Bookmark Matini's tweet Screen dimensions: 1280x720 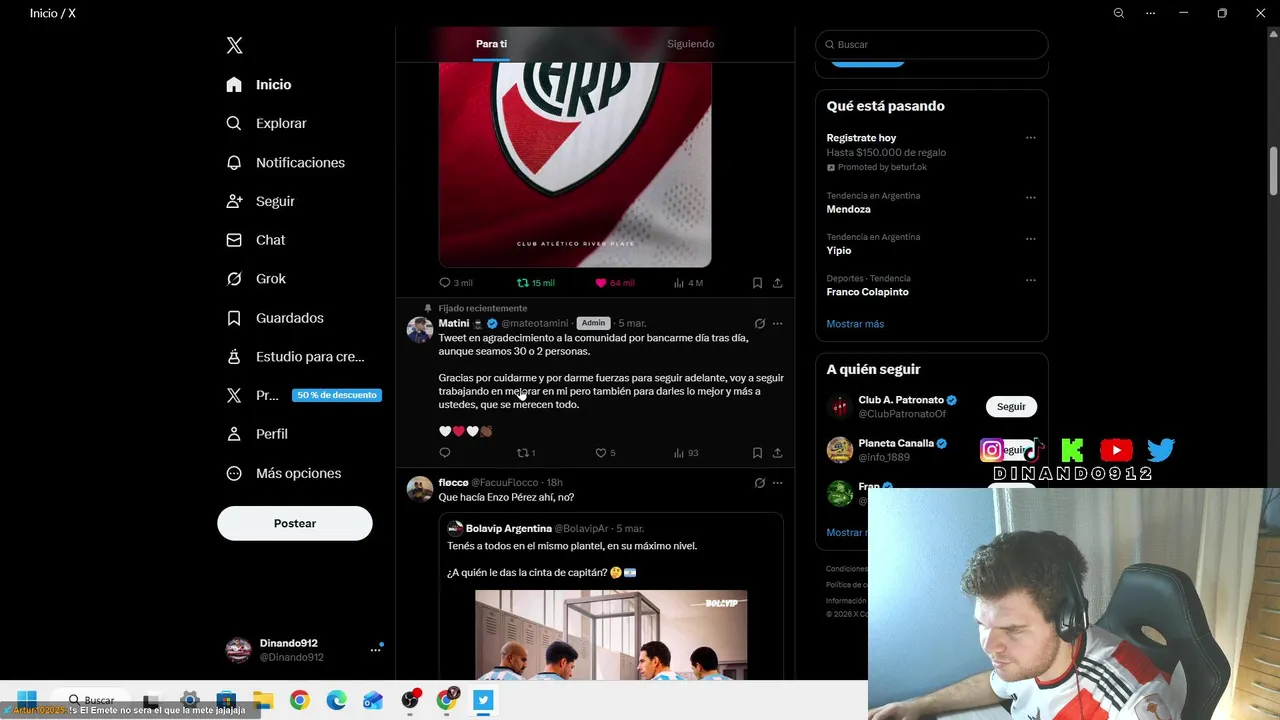(x=757, y=453)
